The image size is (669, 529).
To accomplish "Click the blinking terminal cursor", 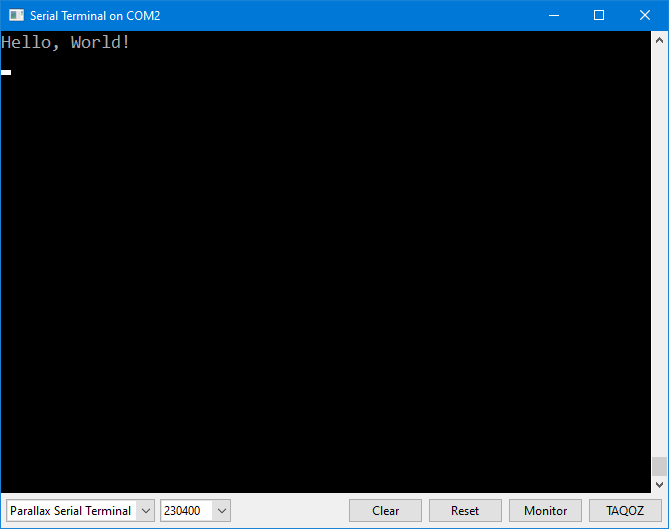I will click(x=6, y=72).
